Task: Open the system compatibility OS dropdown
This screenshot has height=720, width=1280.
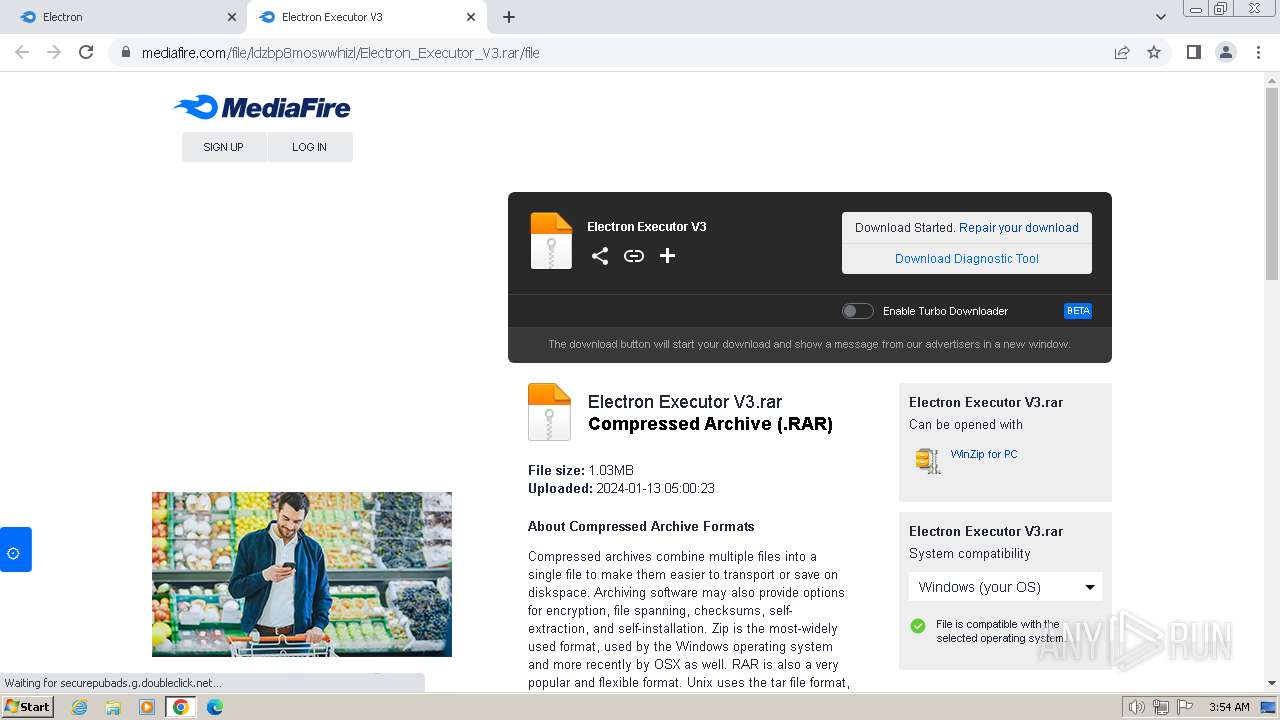Action: tap(1005, 587)
